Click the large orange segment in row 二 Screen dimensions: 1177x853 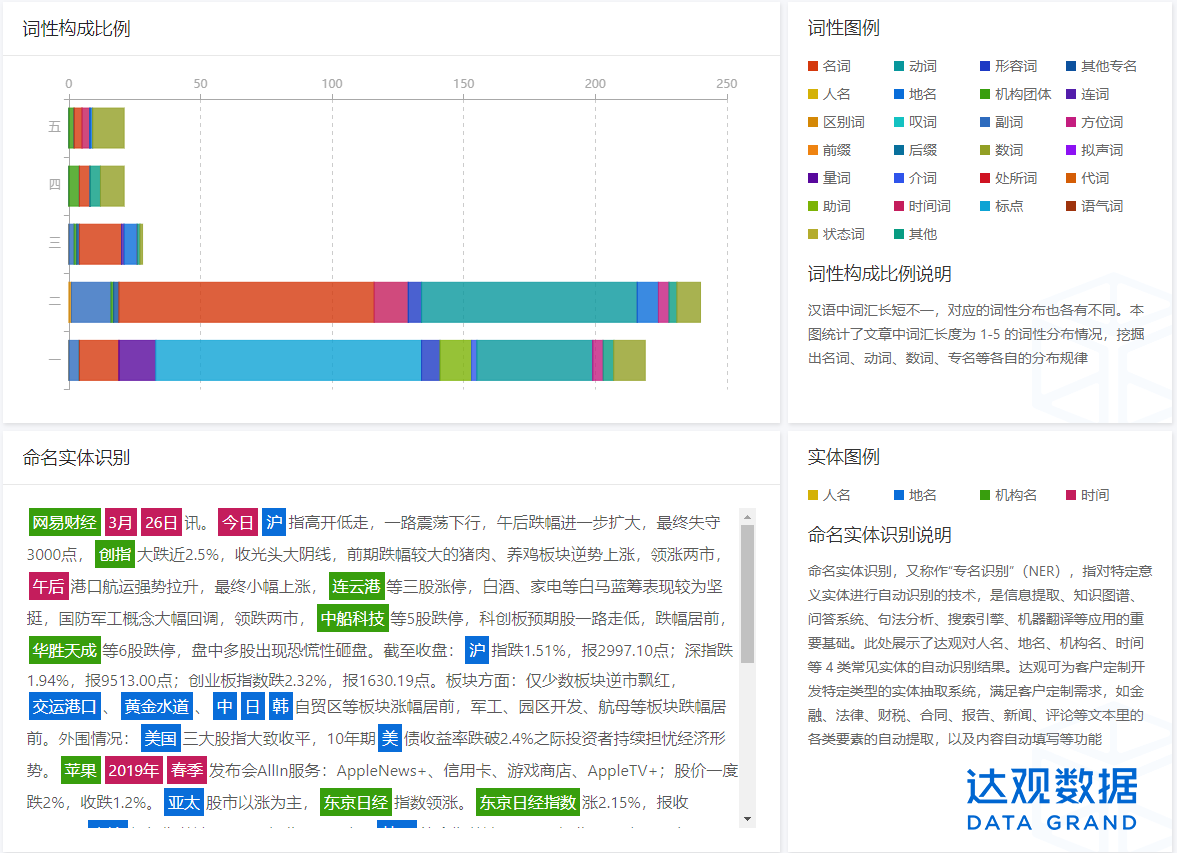point(246,302)
